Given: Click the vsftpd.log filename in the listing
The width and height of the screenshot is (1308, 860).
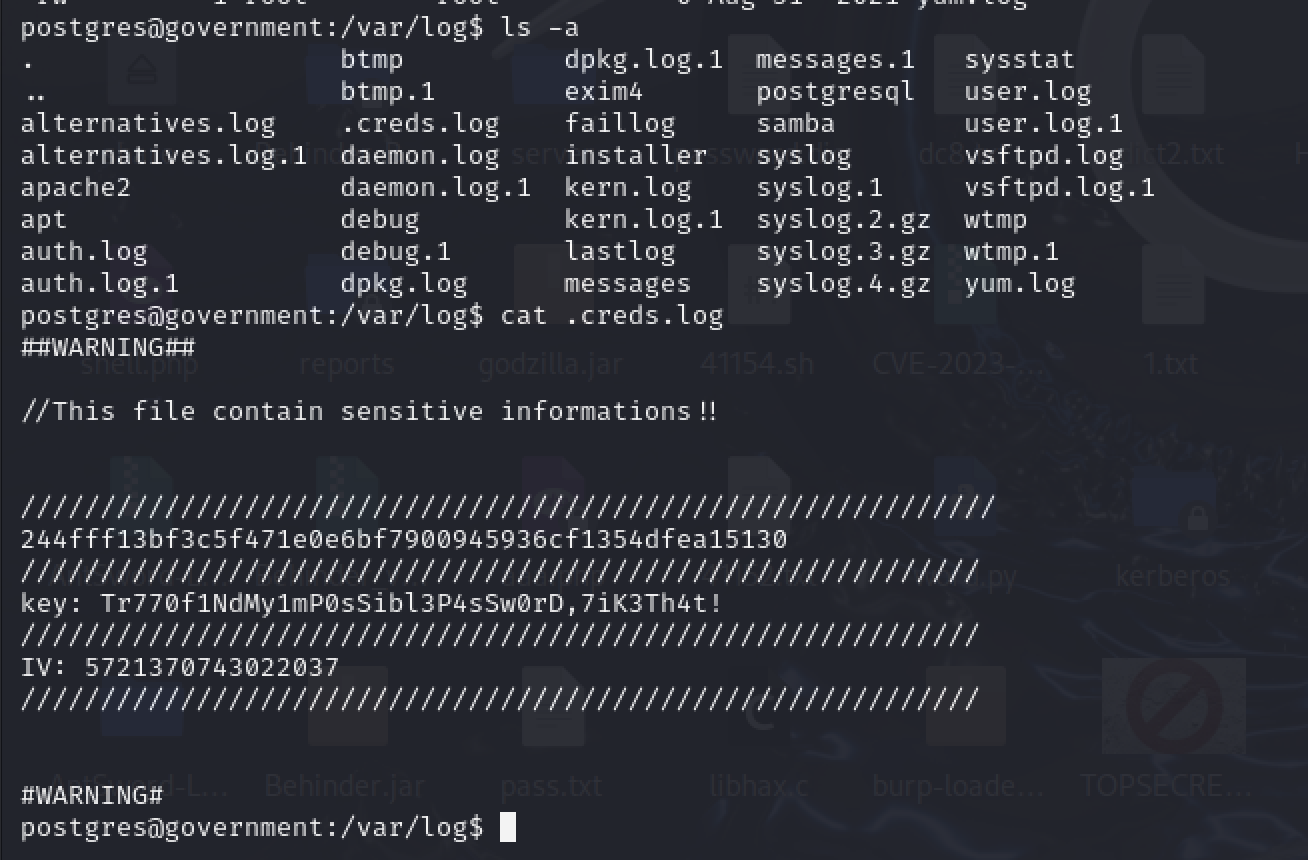Looking at the screenshot, I should [1044, 156].
